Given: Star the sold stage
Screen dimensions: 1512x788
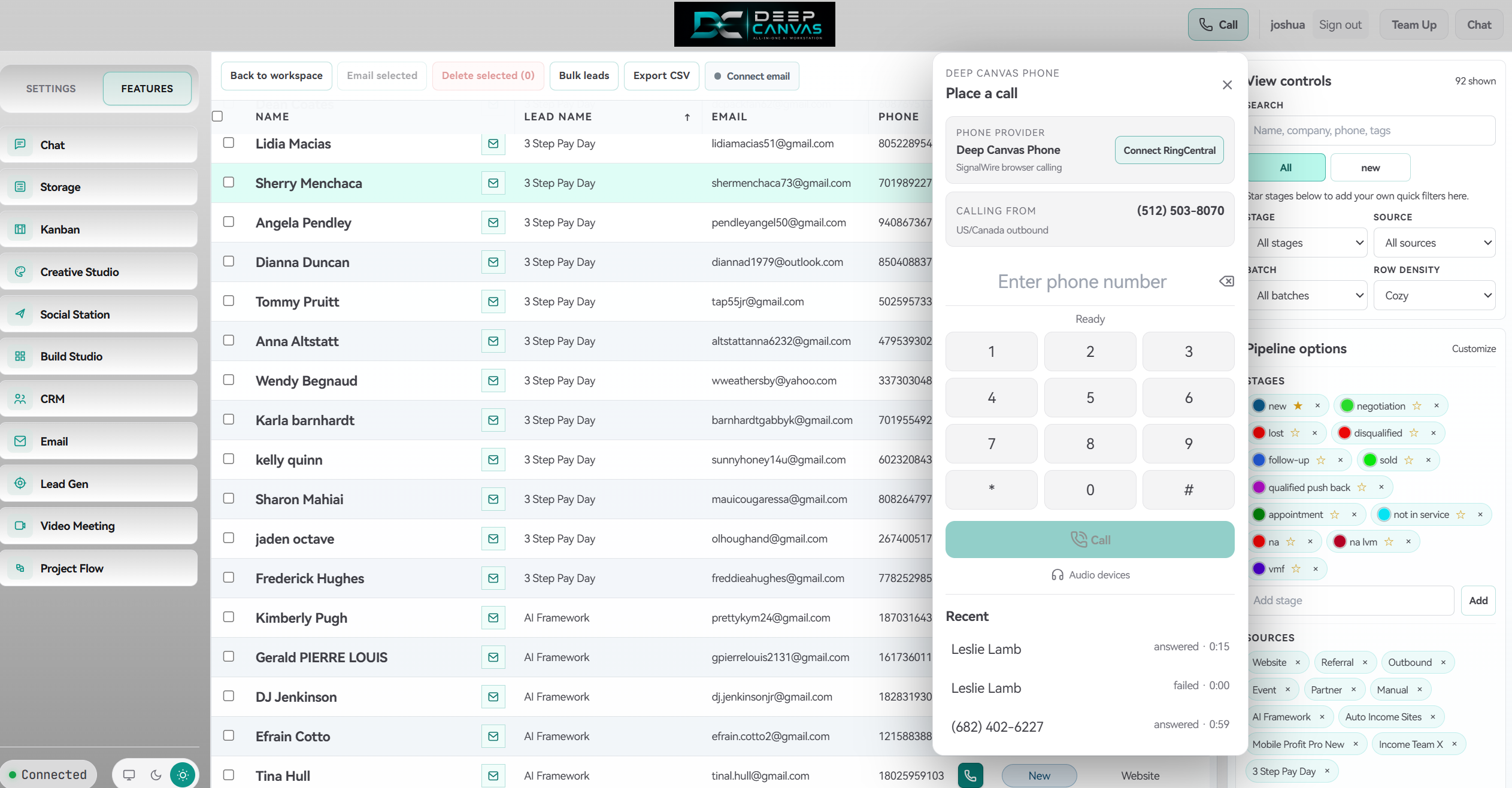Looking at the screenshot, I should pyautogui.click(x=1408, y=460).
